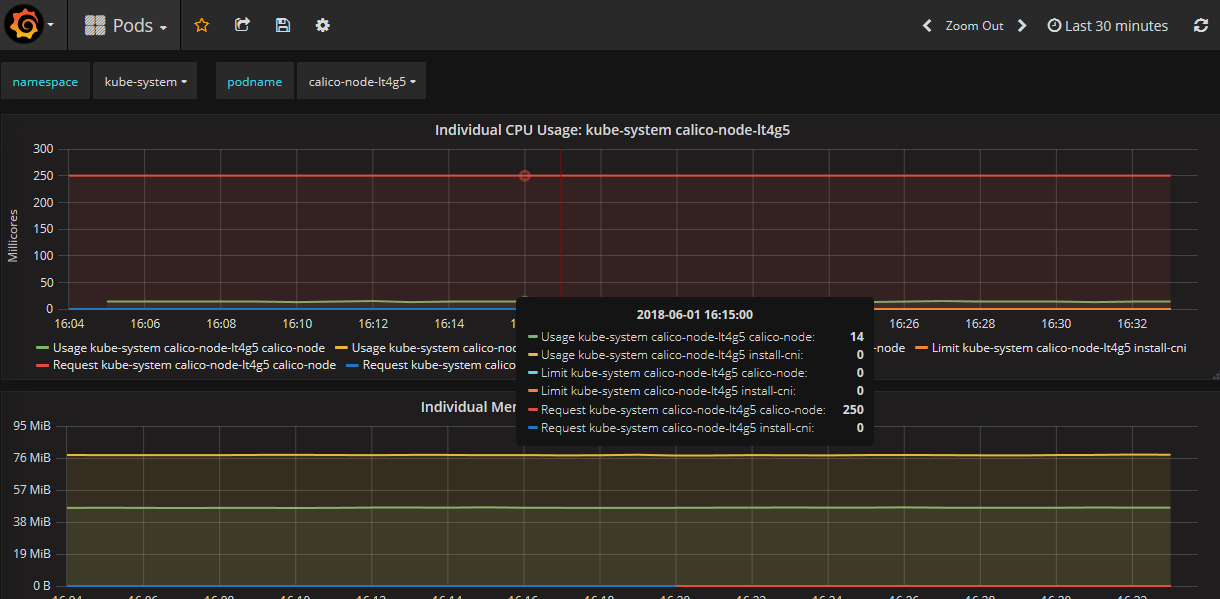Expand the calico-node-lt4g5 podname dropdown
The image size is (1220, 599).
click(x=361, y=82)
